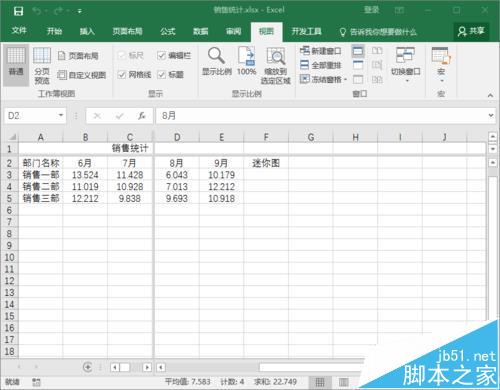Switch to the 插入 tab
The width and height of the screenshot is (500, 390).
coord(87,31)
